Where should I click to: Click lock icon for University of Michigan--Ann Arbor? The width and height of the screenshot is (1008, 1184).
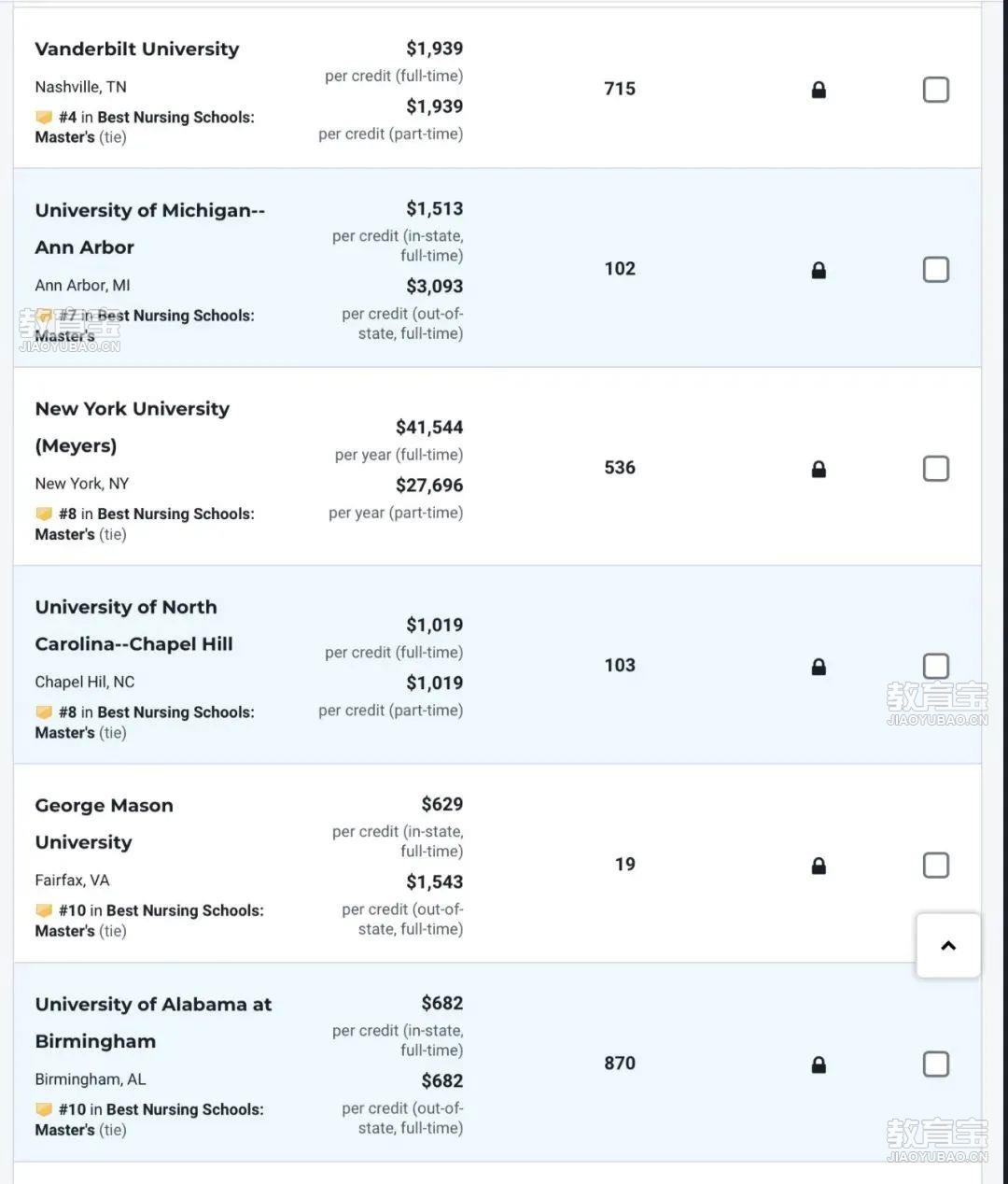(x=819, y=270)
